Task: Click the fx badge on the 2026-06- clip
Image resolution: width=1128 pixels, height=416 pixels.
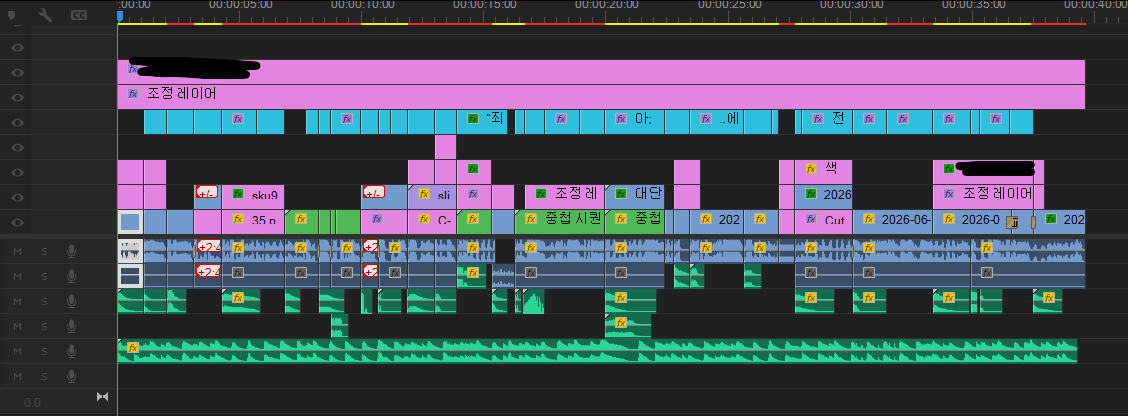Action: click(869, 220)
